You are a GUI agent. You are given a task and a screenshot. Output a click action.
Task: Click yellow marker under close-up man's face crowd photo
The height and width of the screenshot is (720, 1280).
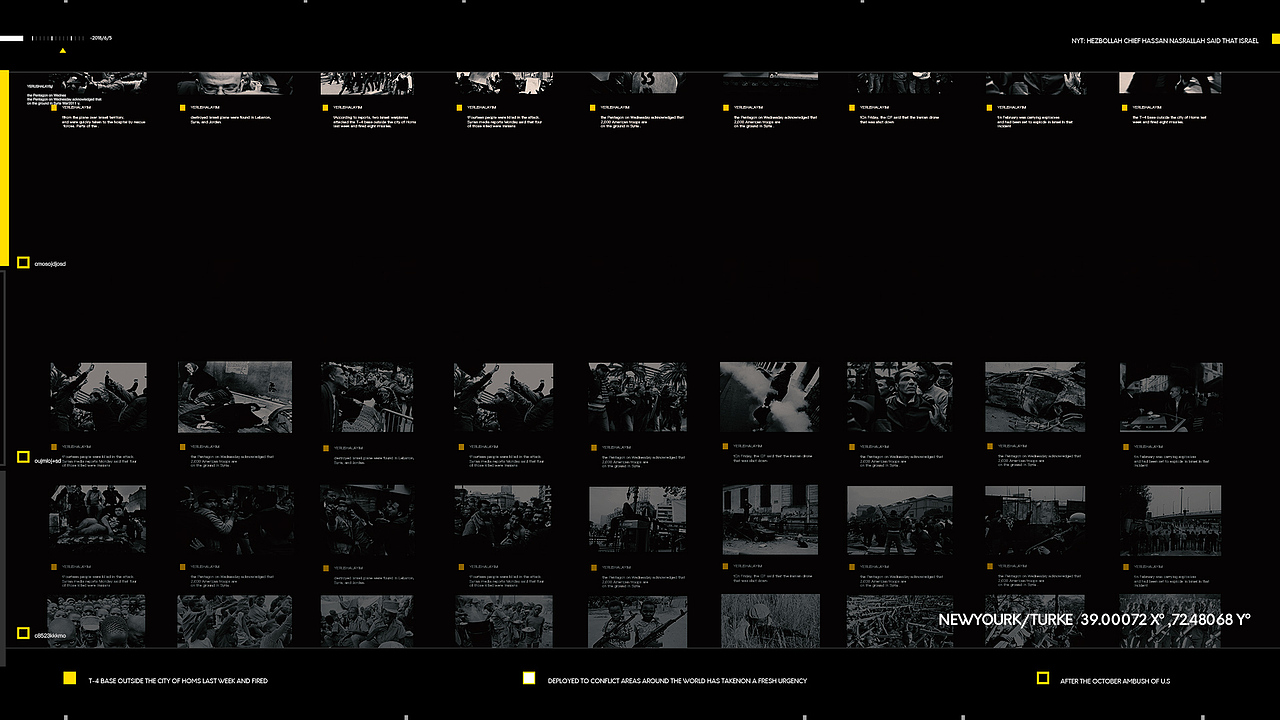tap(852, 446)
